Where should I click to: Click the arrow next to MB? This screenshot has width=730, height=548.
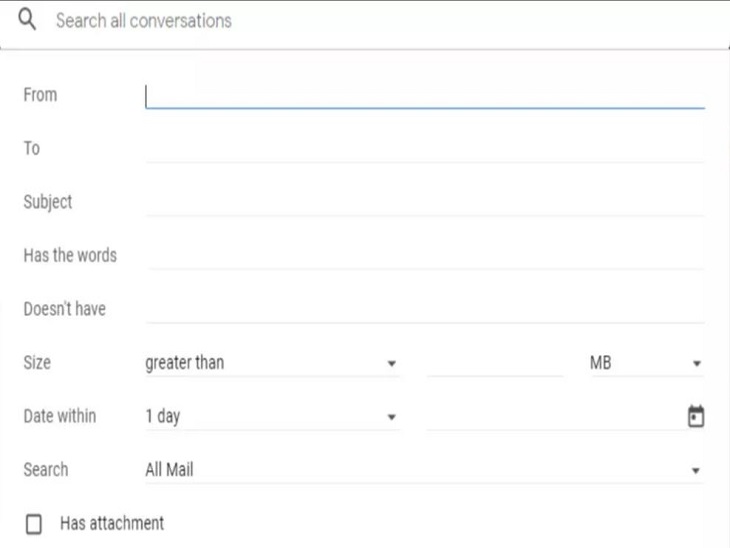click(x=696, y=364)
